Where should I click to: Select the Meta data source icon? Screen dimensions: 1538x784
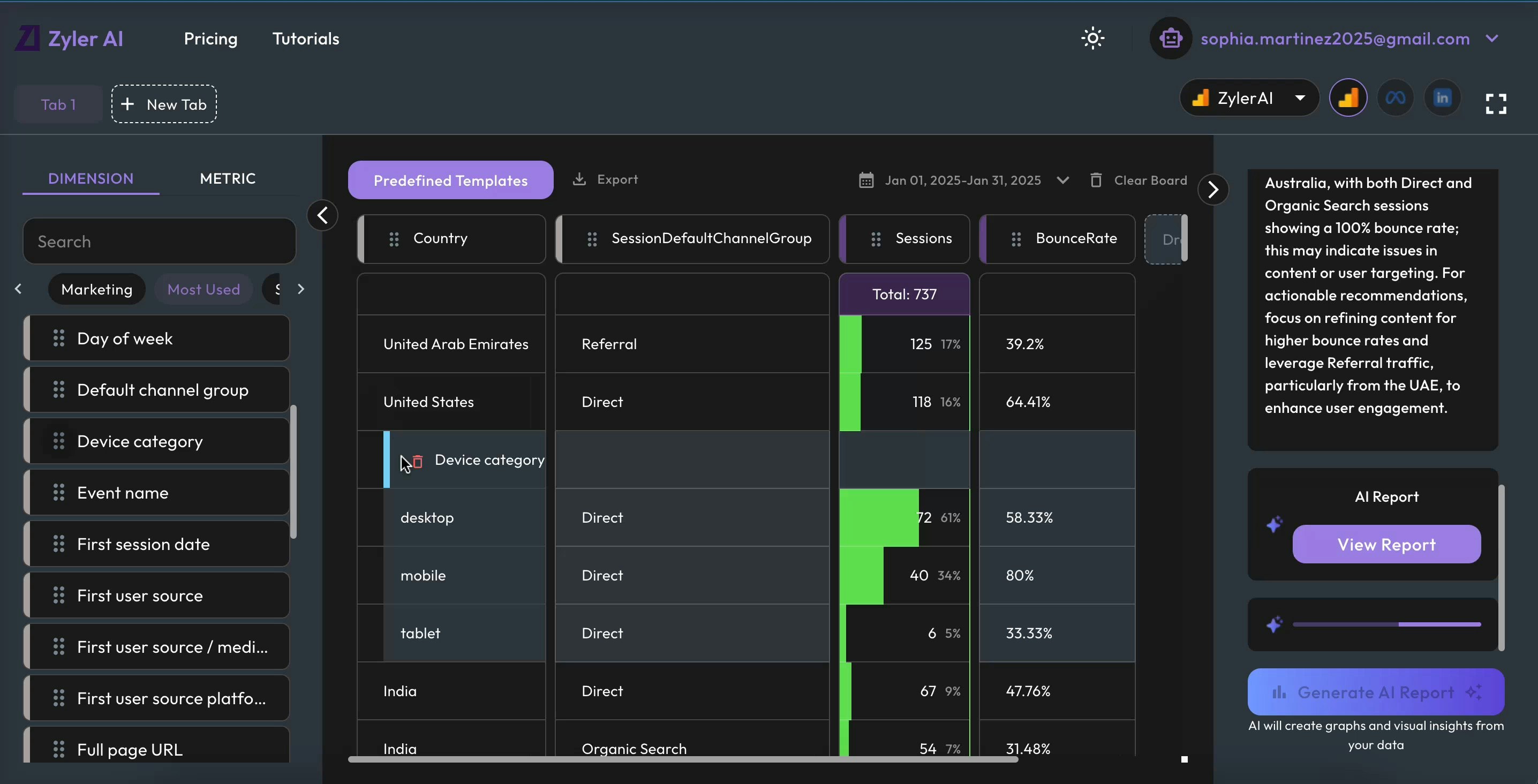(x=1394, y=98)
